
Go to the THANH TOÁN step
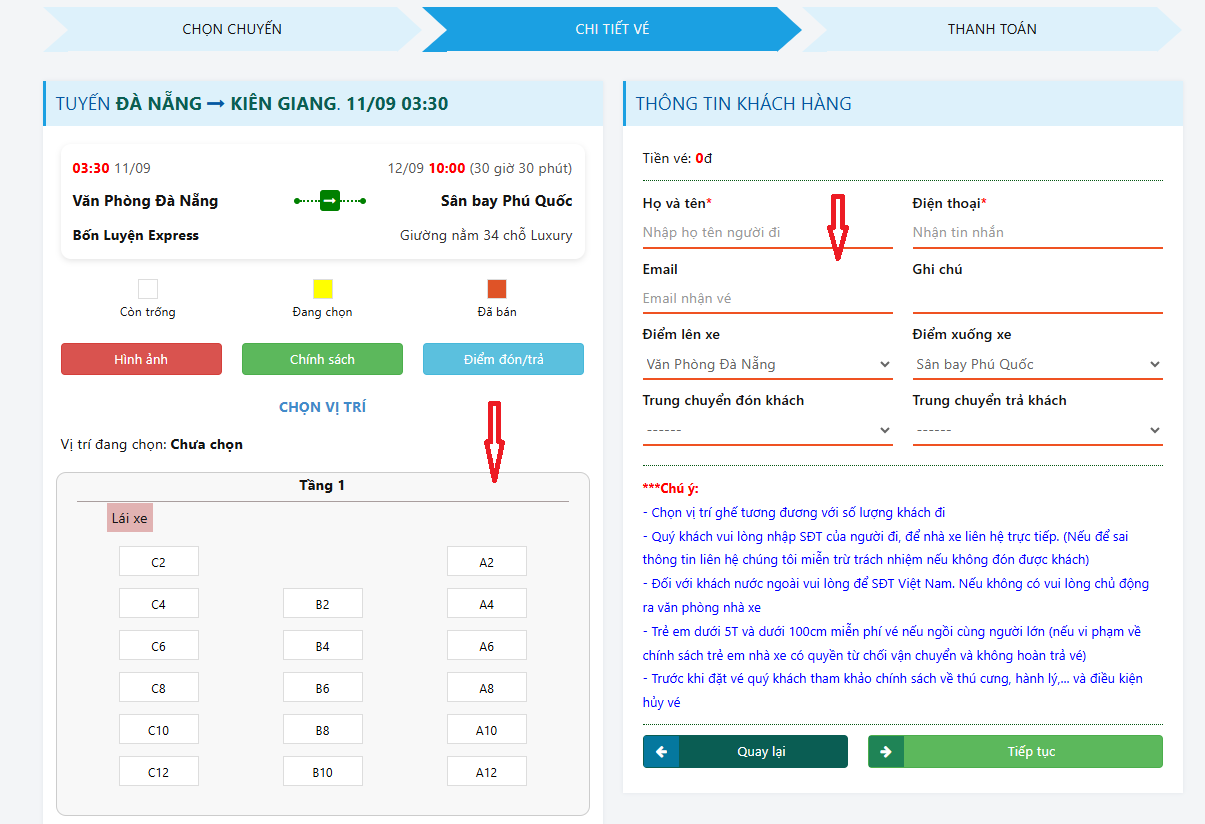992,29
